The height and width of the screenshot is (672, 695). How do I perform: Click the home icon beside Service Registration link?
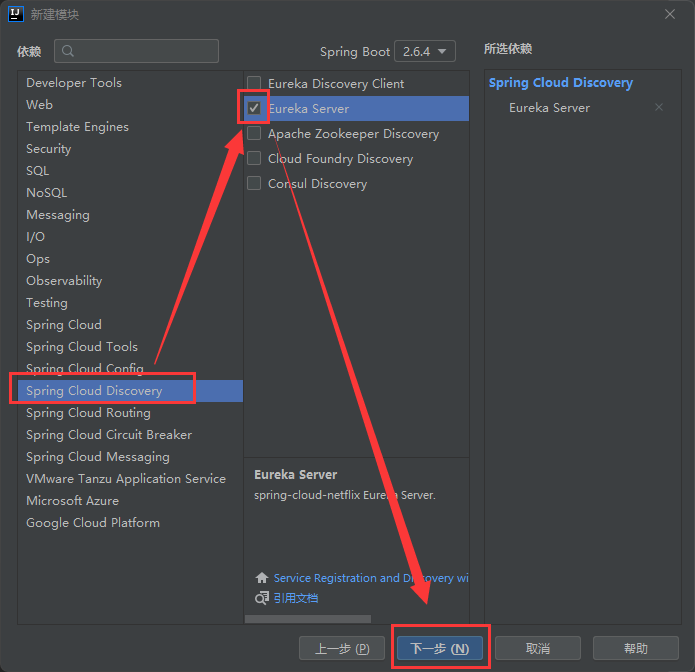coord(262,578)
